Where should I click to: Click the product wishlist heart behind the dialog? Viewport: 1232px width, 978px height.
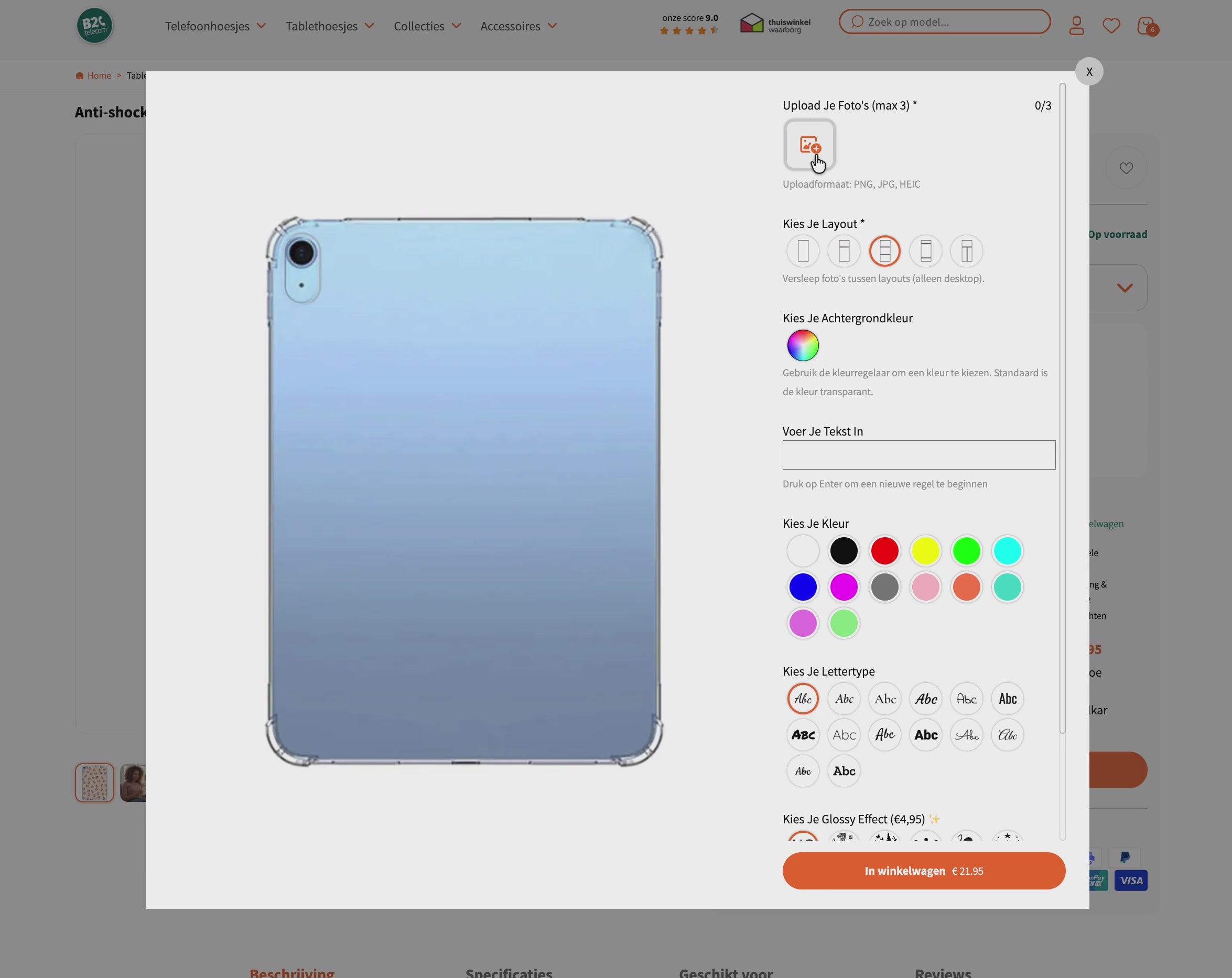tap(1126, 168)
